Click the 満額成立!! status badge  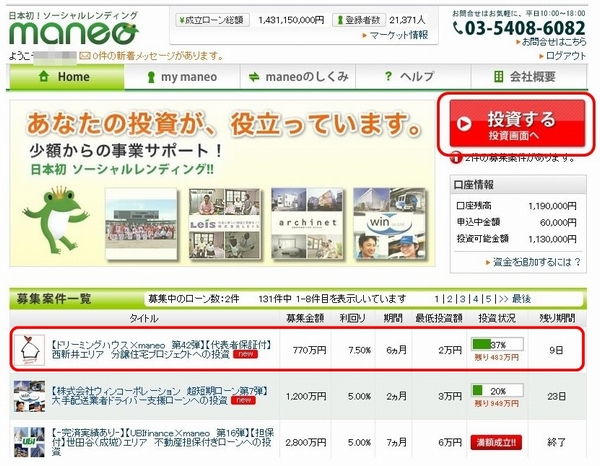[496, 443]
